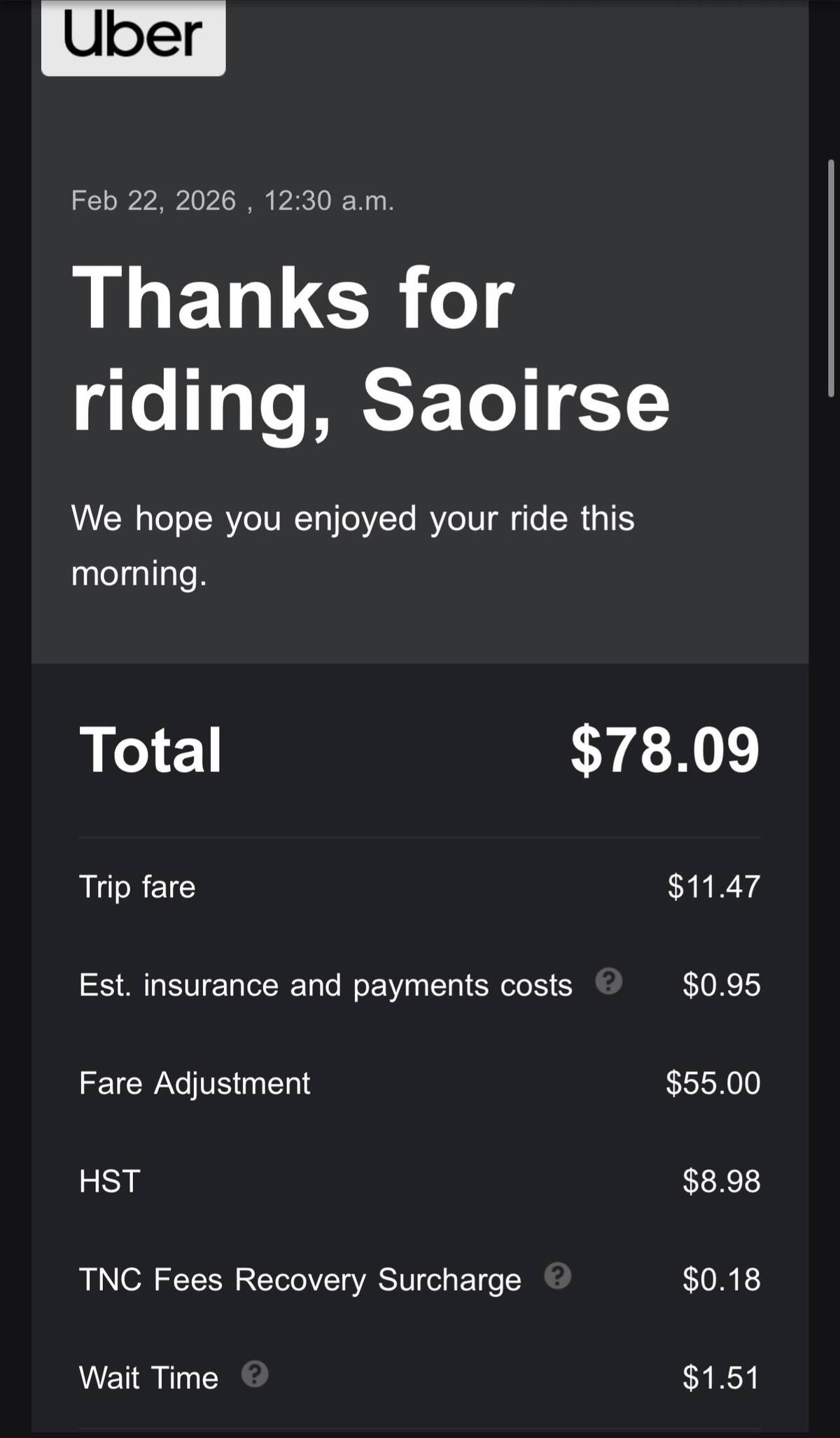
Task: Select the $55.00 fare adjustment amount
Action: [x=713, y=1083]
